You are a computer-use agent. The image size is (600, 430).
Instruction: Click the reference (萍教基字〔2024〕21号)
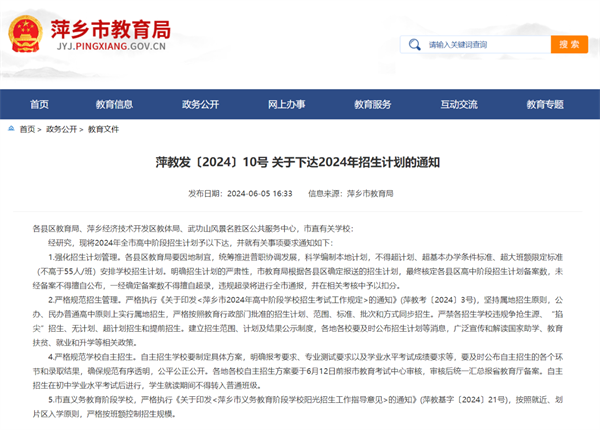[x=465, y=400]
